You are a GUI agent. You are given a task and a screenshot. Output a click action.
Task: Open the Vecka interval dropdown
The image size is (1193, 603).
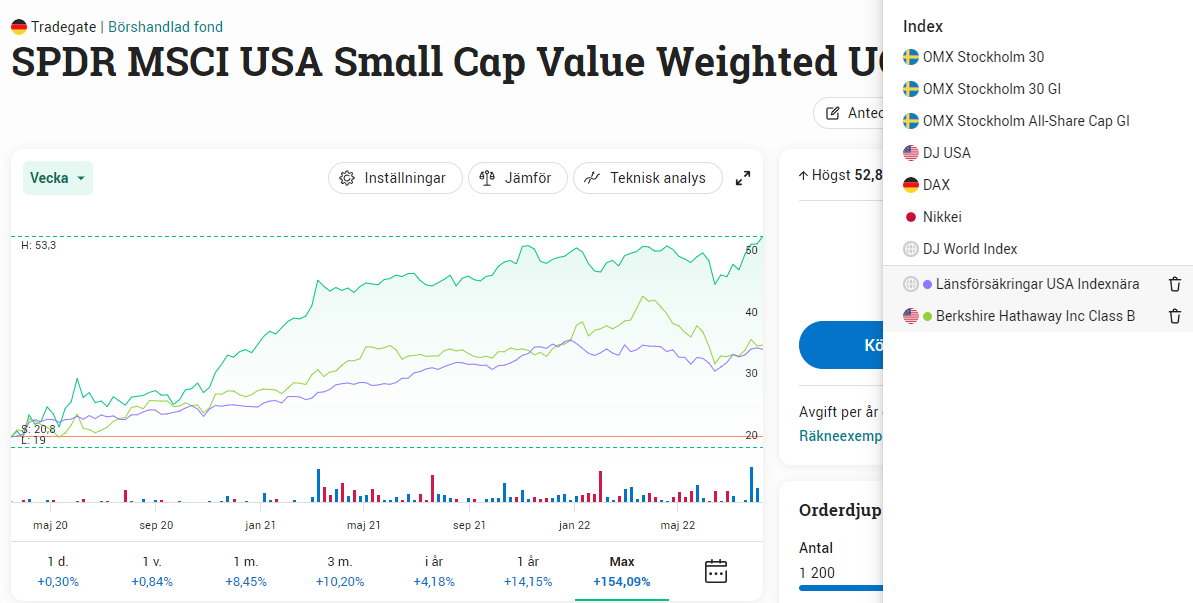(x=58, y=178)
